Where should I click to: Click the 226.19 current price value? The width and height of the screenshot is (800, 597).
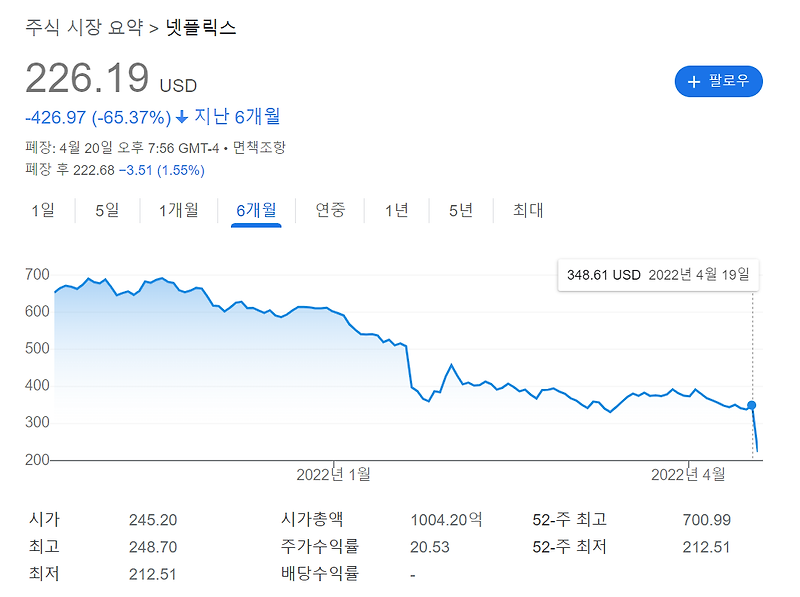pyautogui.click(x=87, y=78)
